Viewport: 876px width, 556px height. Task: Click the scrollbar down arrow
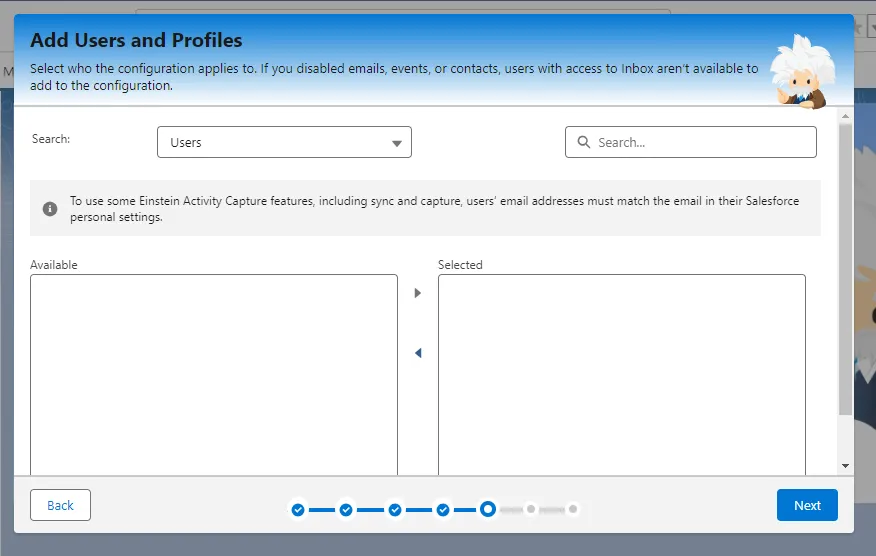(846, 466)
